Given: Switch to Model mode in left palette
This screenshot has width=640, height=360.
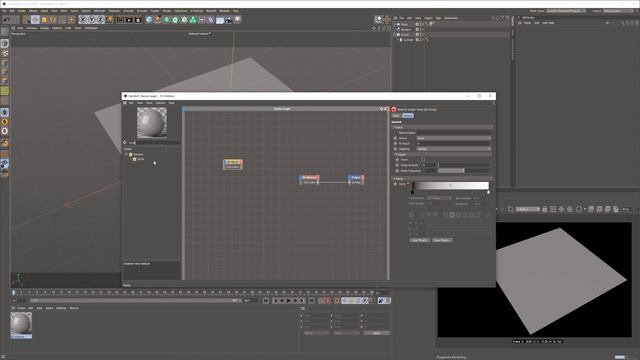Looking at the screenshot, I should (5, 44).
